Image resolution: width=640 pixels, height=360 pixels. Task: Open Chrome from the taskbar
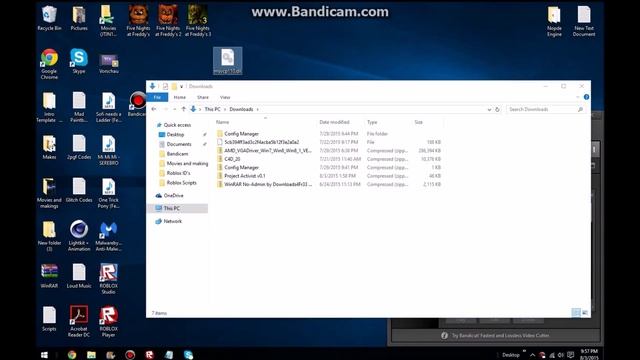72,355
